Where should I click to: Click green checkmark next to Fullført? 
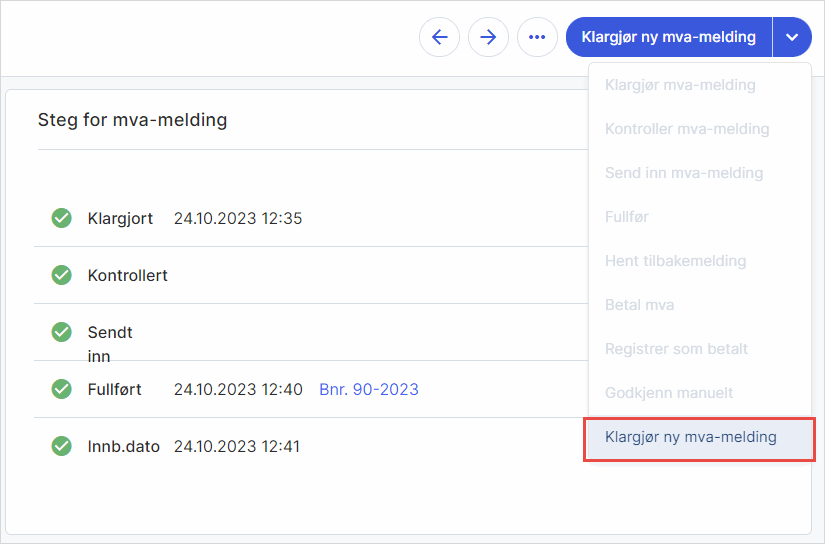pos(62,389)
